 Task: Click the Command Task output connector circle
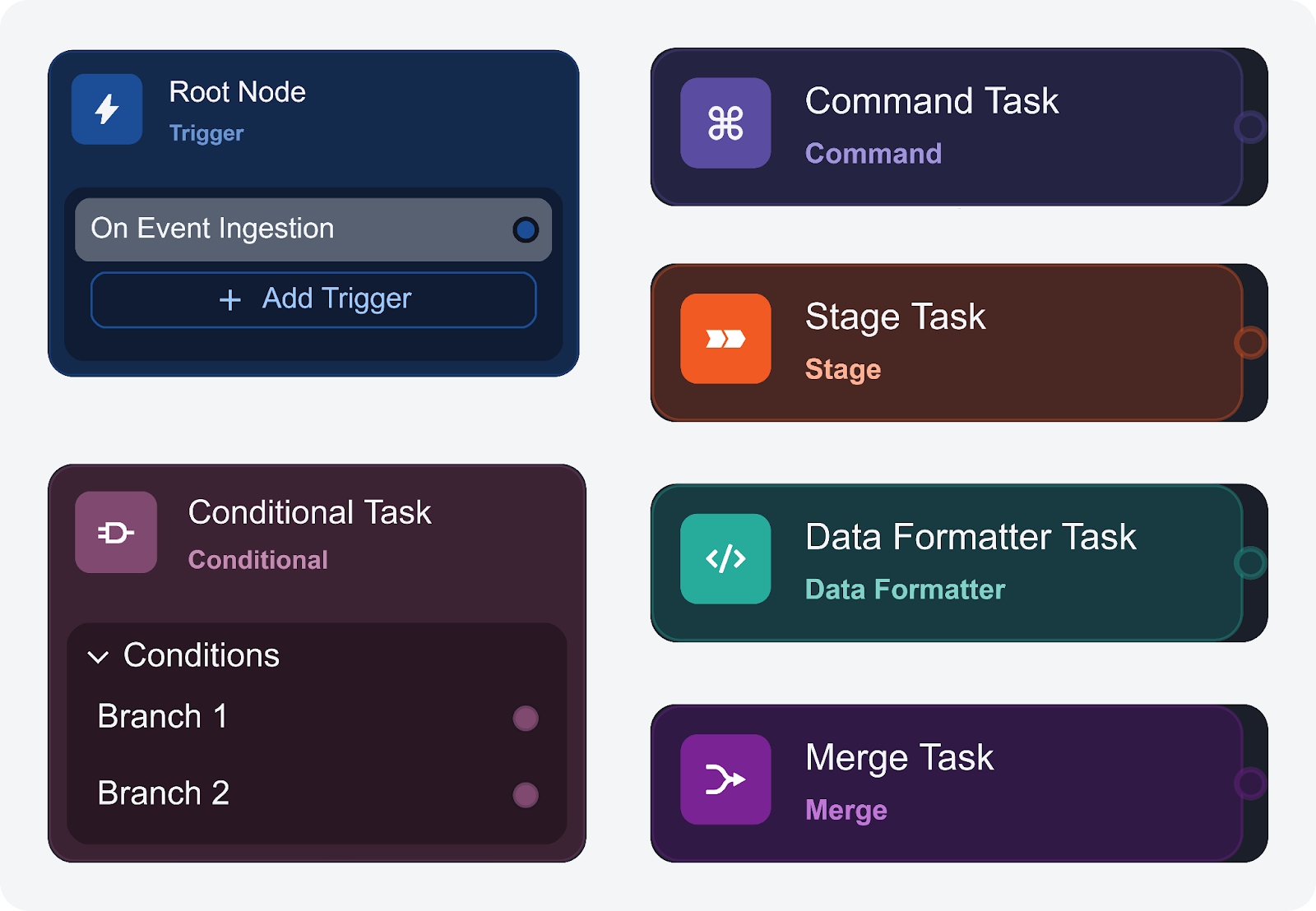coord(1250,127)
